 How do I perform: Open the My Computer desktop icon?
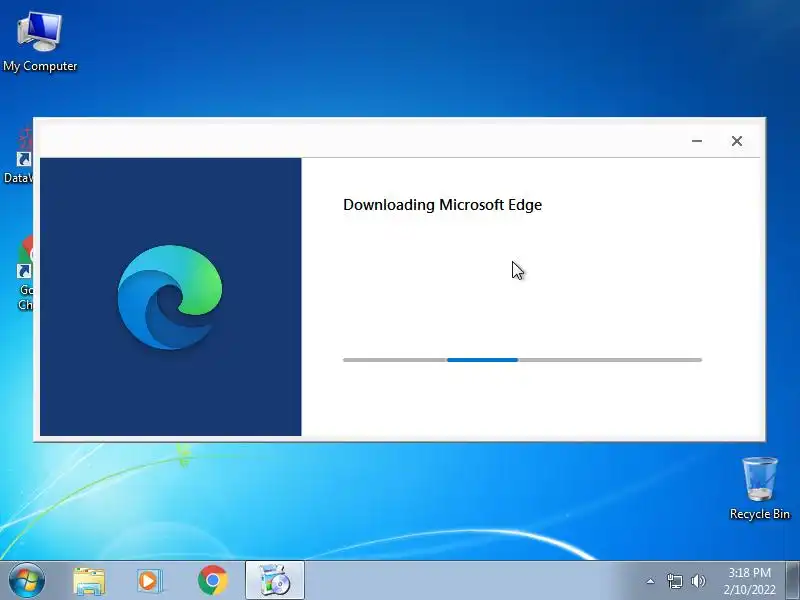pyautogui.click(x=40, y=42)
